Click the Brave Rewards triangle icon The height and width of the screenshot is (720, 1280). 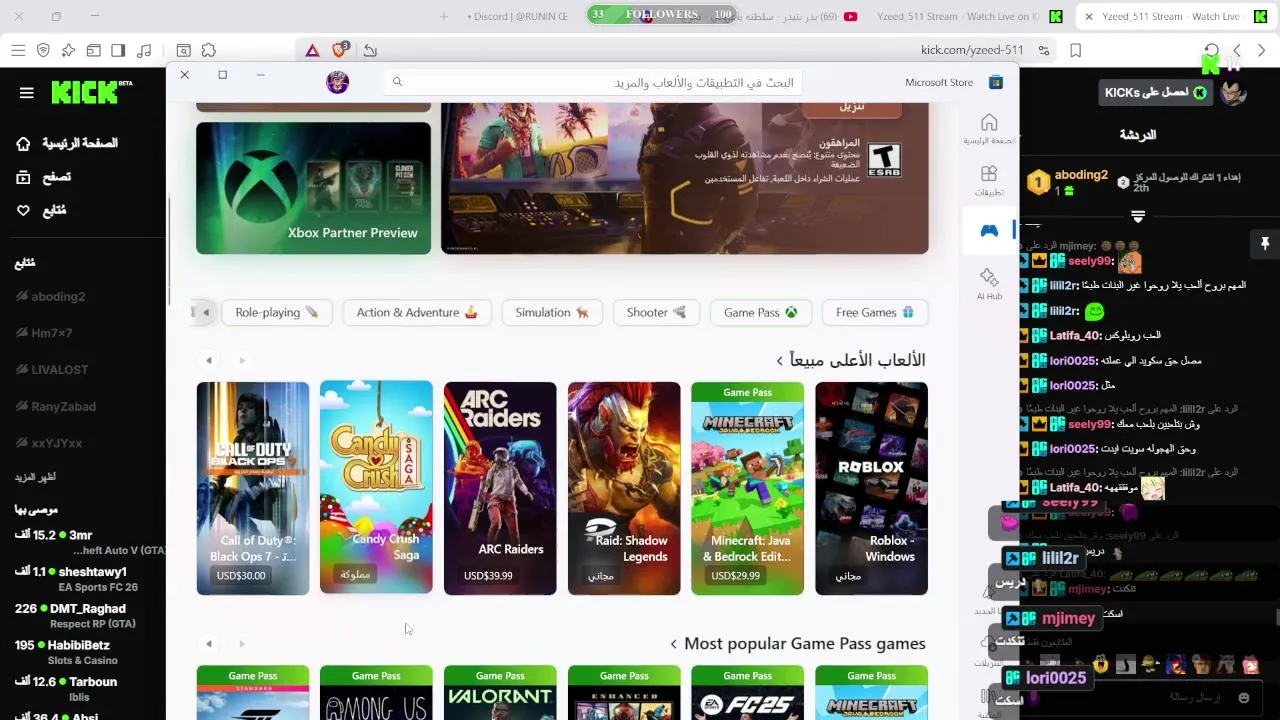tap(312, 50)
